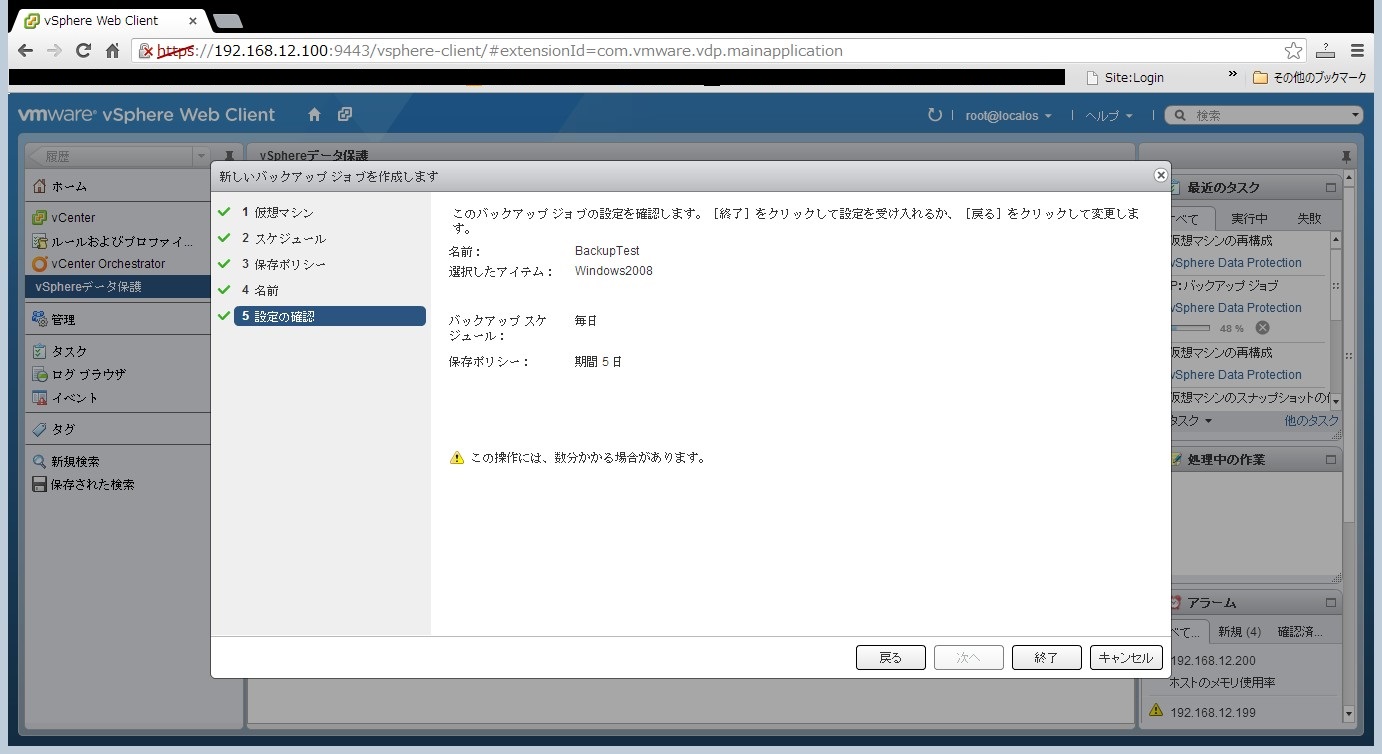Click 他のタスク link
1382x754 pixels.
[x=1311, y=421]
